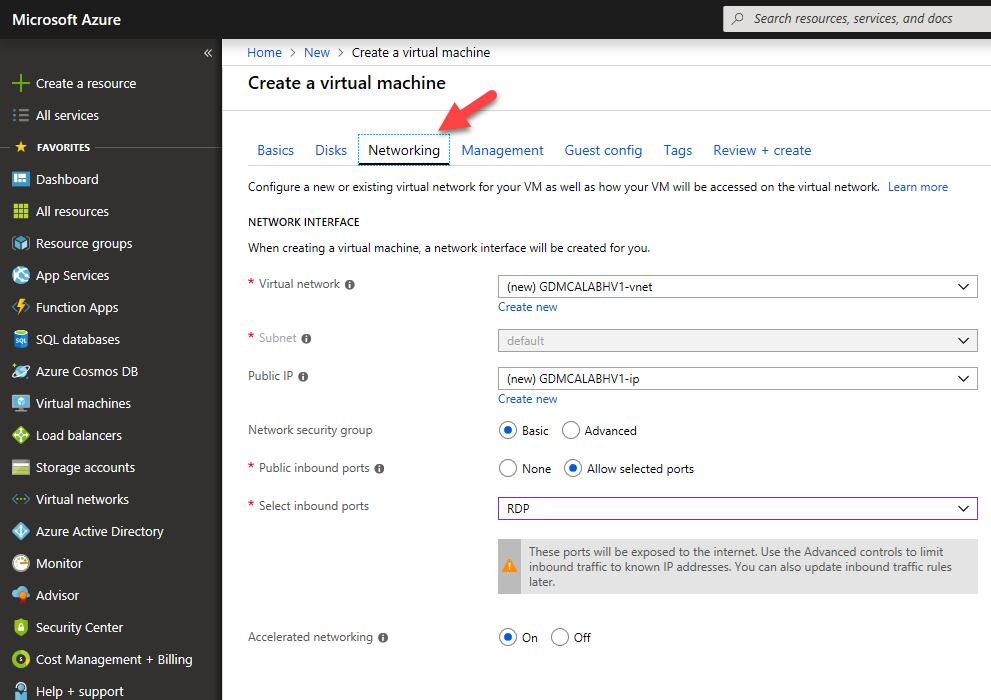The image size is (991, 700).
Task: Click the App Services globe icon
Action: [x=21, y=275]
